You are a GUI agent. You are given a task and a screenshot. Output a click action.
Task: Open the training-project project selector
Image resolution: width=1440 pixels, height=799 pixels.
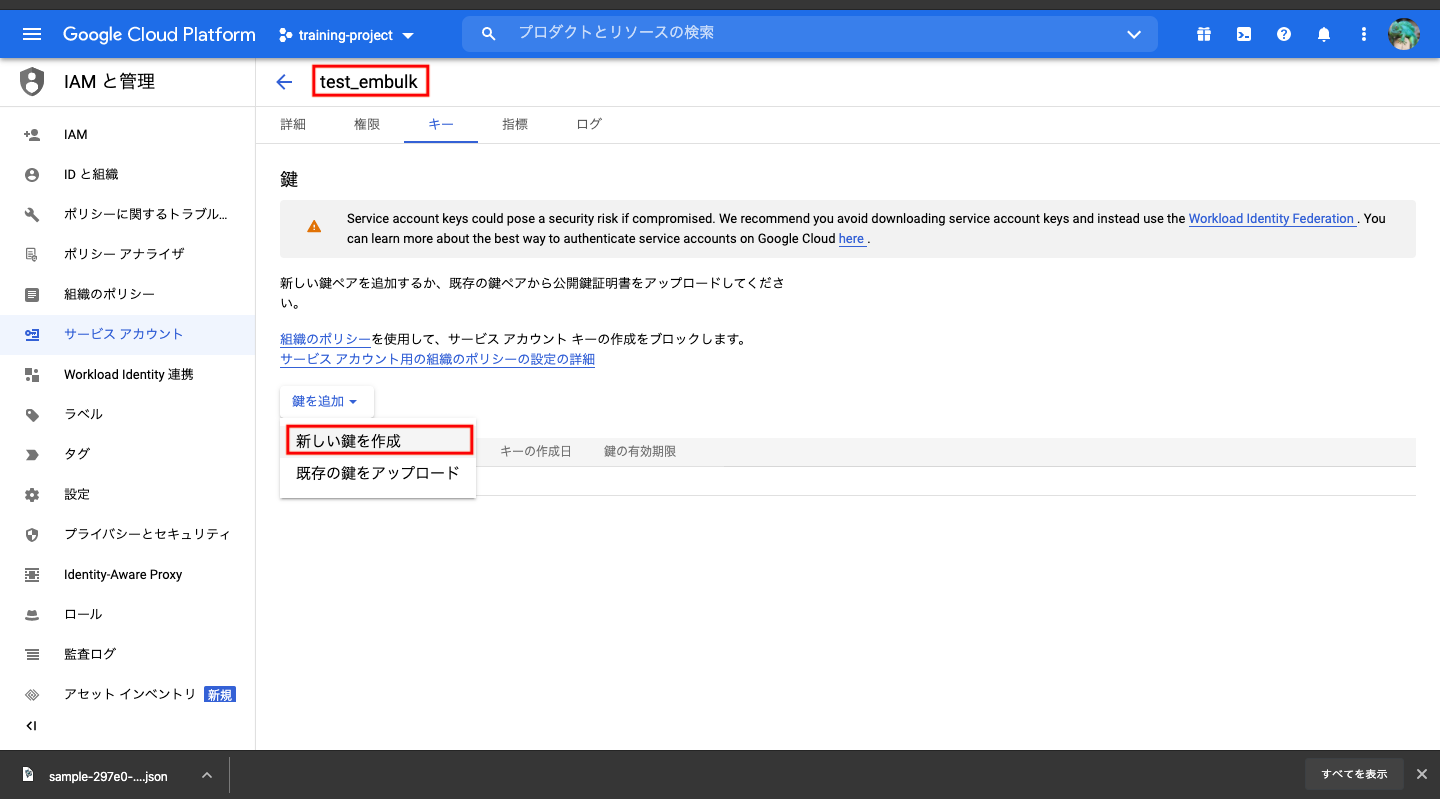click(345, 33)
